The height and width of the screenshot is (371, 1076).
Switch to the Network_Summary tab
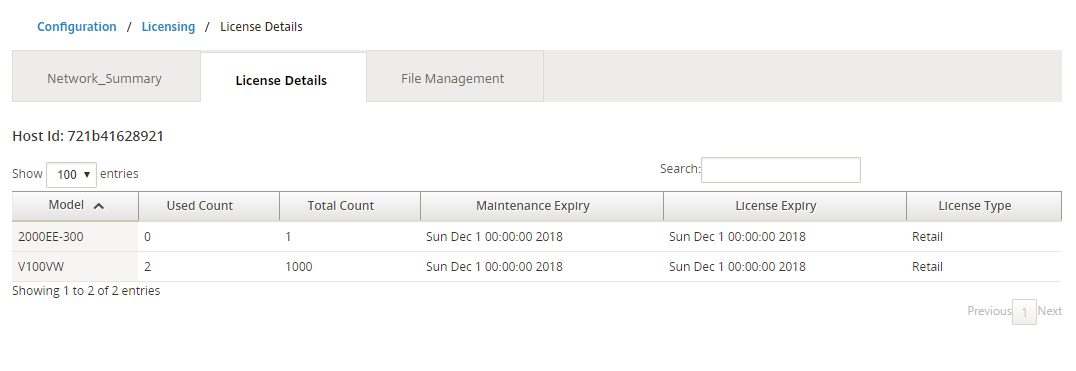pos(106,78)
